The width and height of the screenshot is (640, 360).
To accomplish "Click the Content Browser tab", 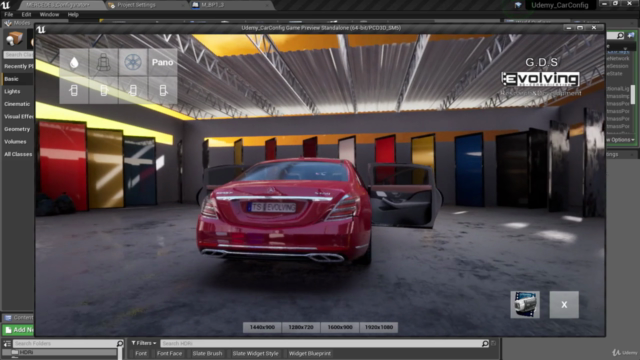I will point(18,318).
